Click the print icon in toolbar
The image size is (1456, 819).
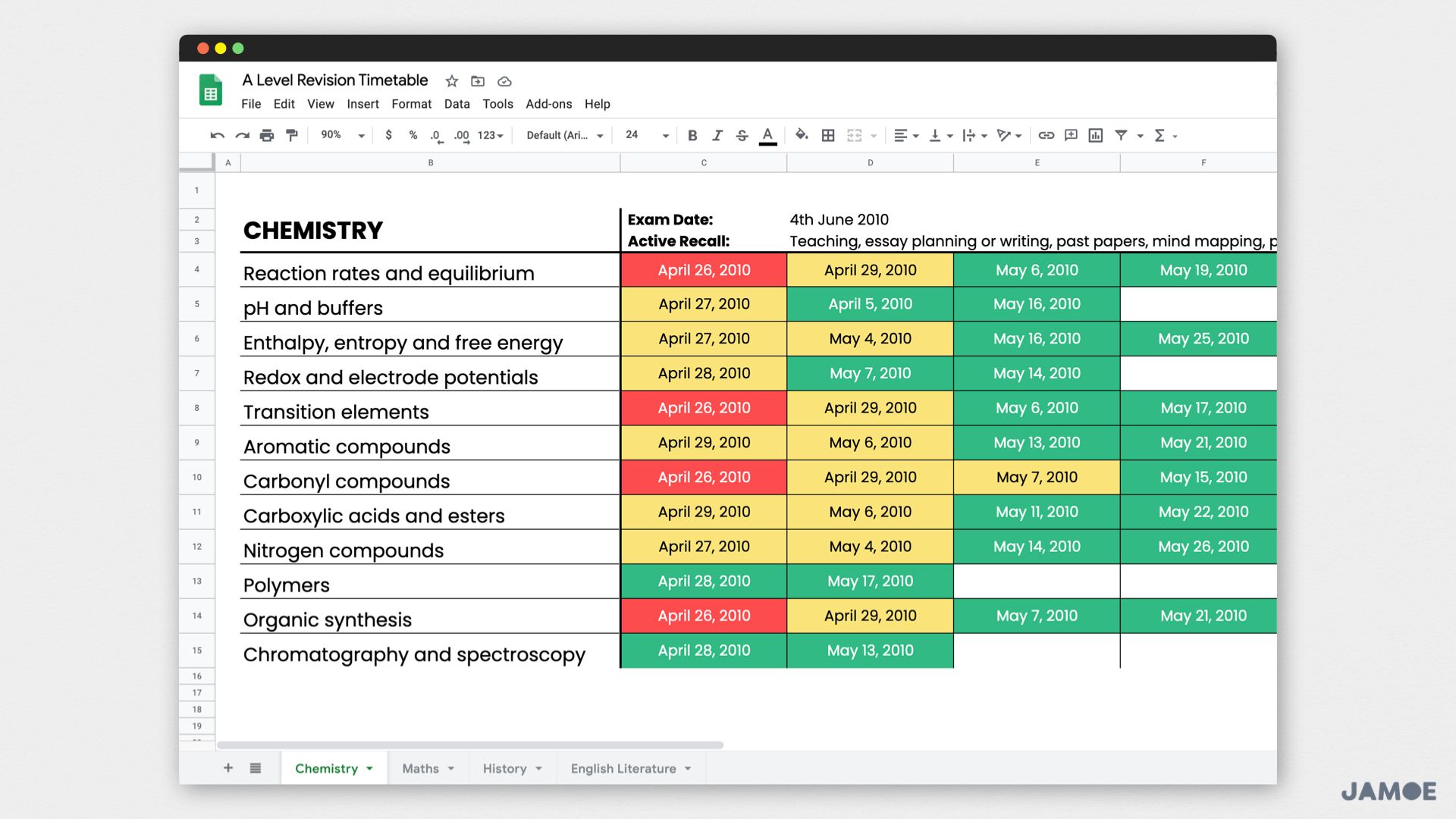[x=267, y=134]
